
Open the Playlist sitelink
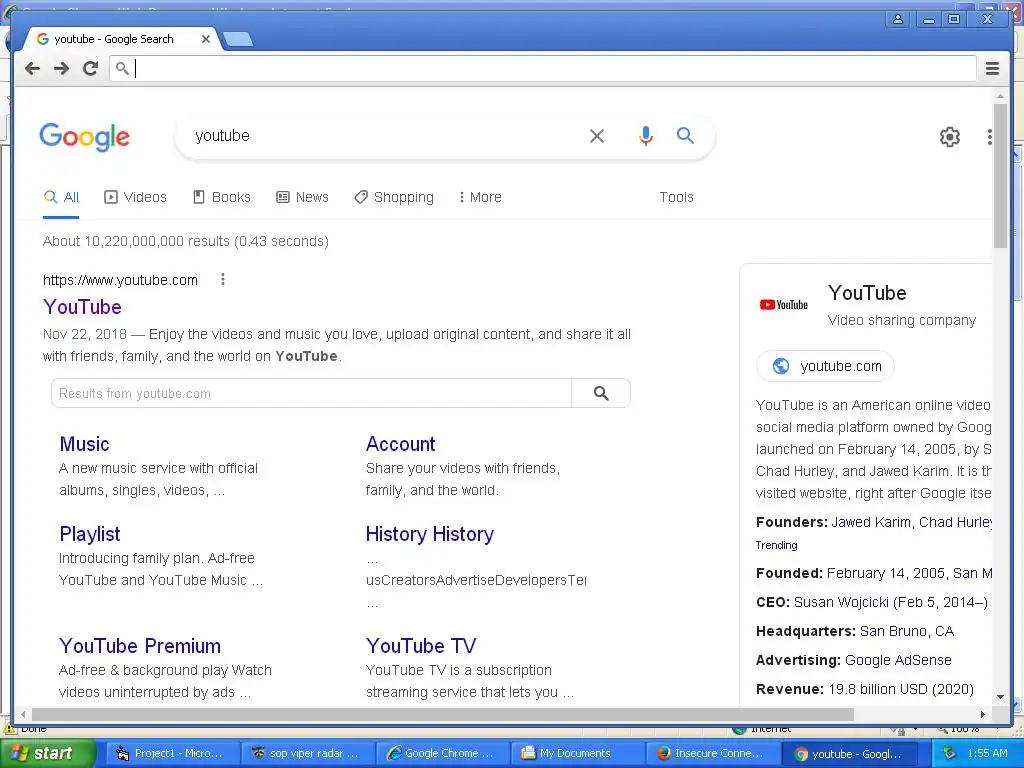[89, 534]
